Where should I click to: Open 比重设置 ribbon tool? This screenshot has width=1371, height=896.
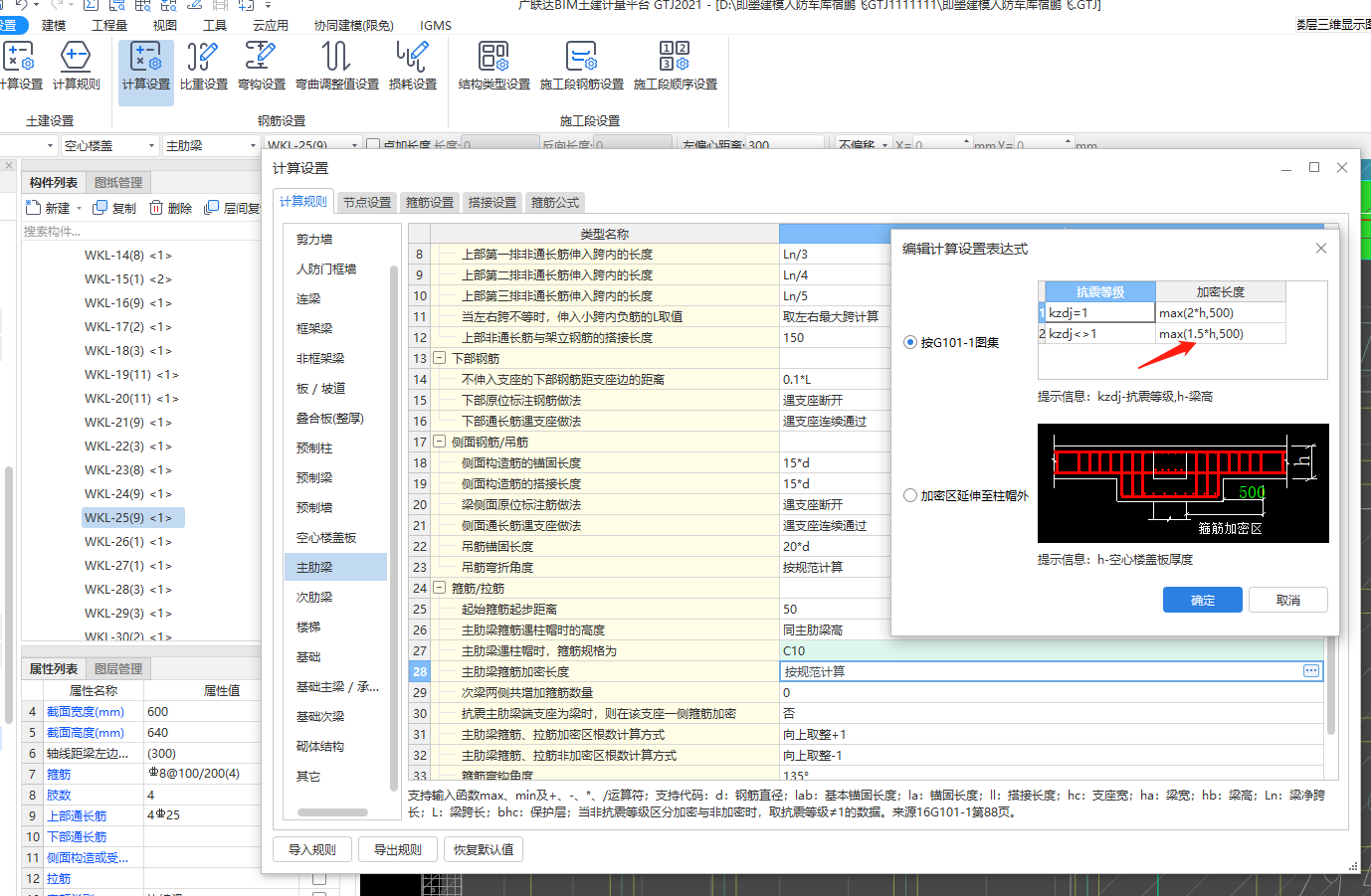[x=204, y=66]
